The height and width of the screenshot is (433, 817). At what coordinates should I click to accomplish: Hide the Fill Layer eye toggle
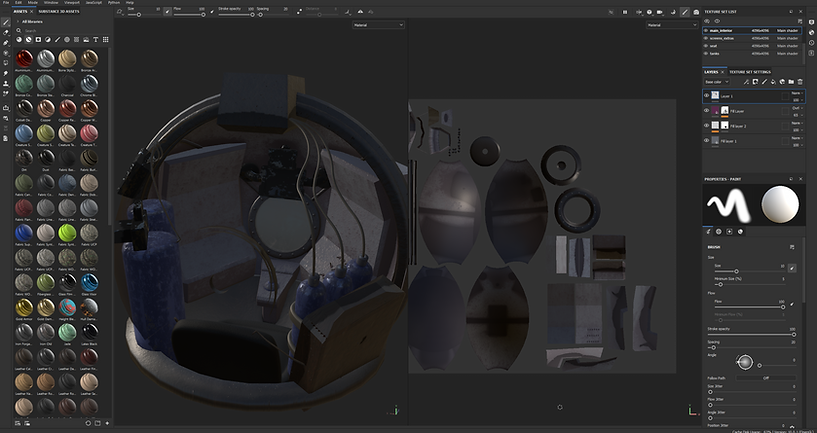707,110
